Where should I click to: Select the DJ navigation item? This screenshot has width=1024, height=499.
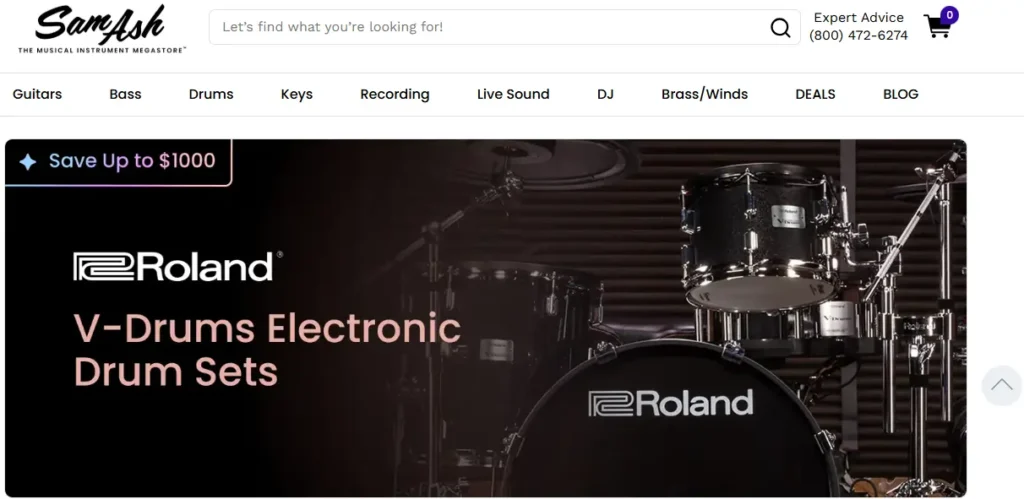pos(605,94)
